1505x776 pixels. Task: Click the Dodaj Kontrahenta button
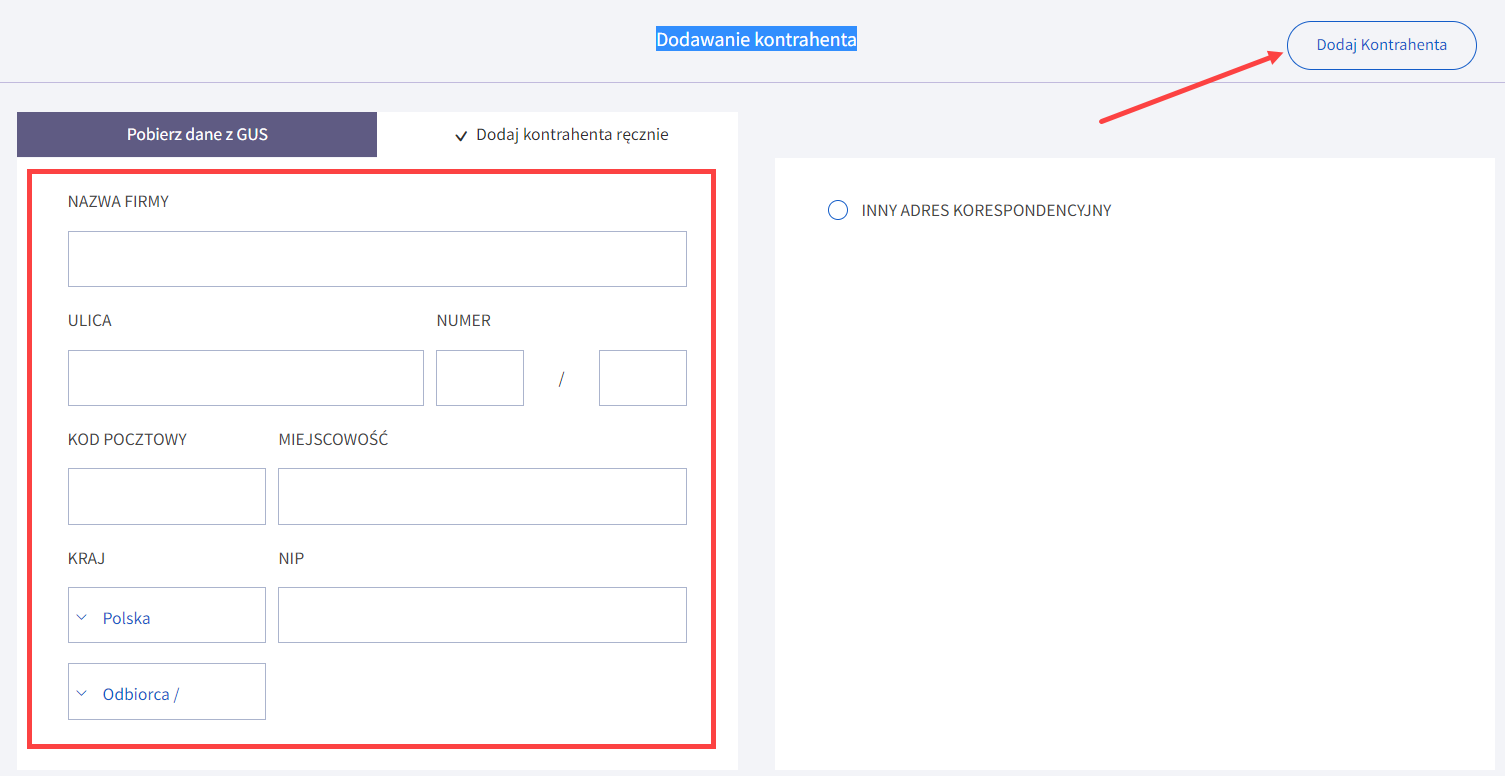[1381, 45]
